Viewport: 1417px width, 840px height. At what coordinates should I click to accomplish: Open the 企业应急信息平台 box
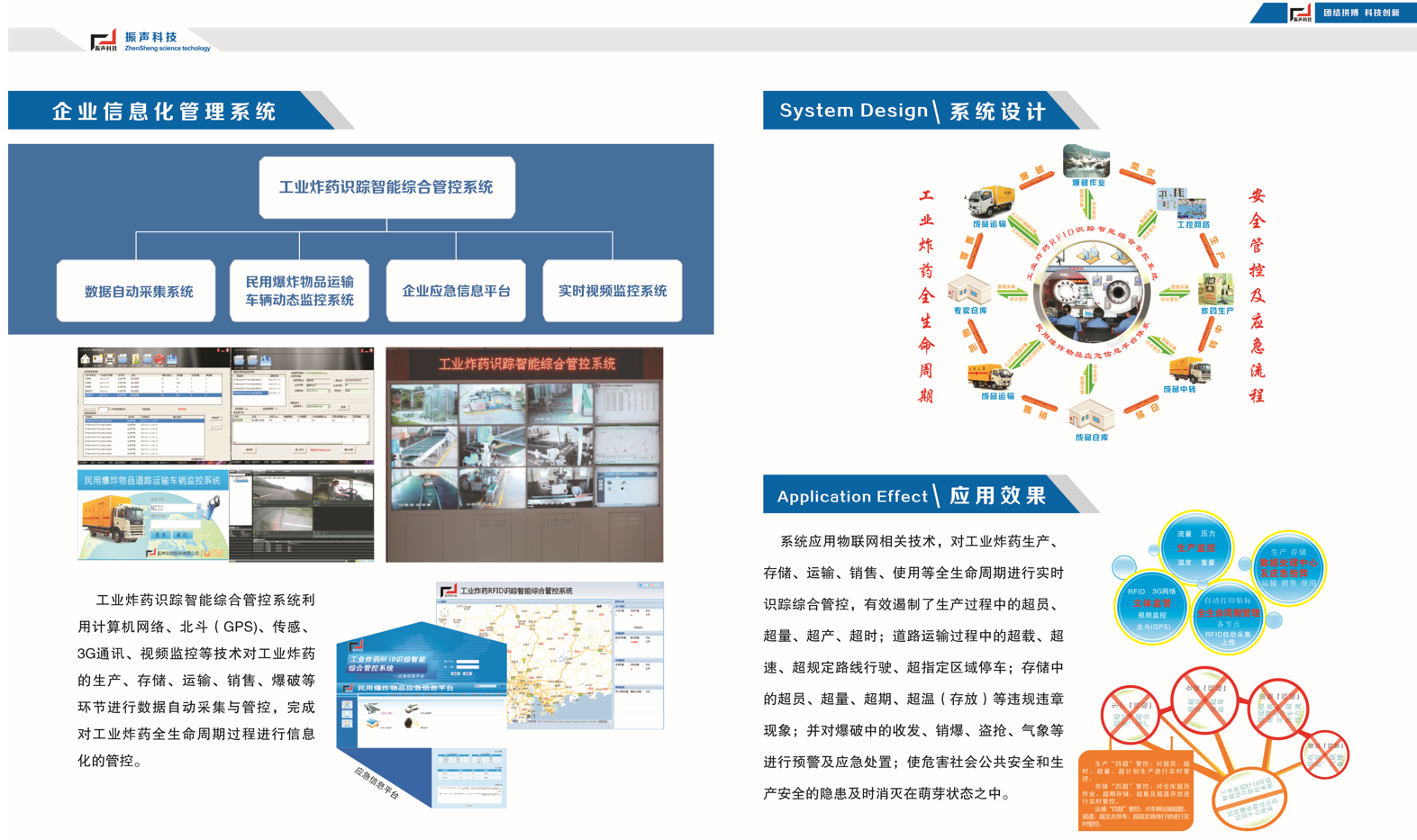click(456, 291)
